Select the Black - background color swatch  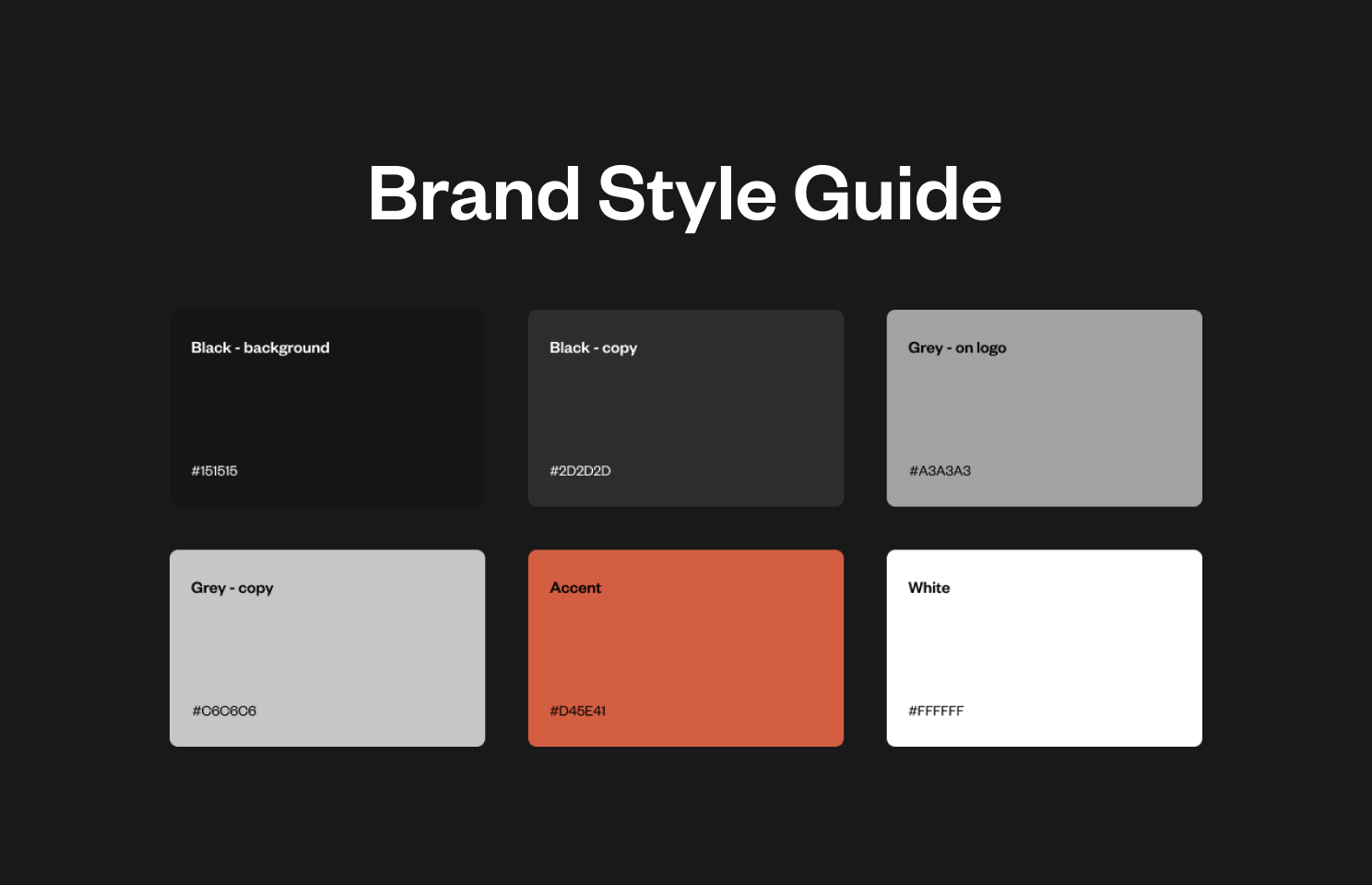click(x=327, y=407)
